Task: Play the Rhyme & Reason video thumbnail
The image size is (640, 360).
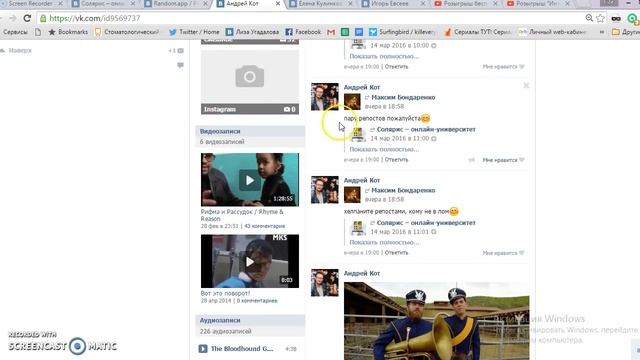Action: [x=250, y=180]
